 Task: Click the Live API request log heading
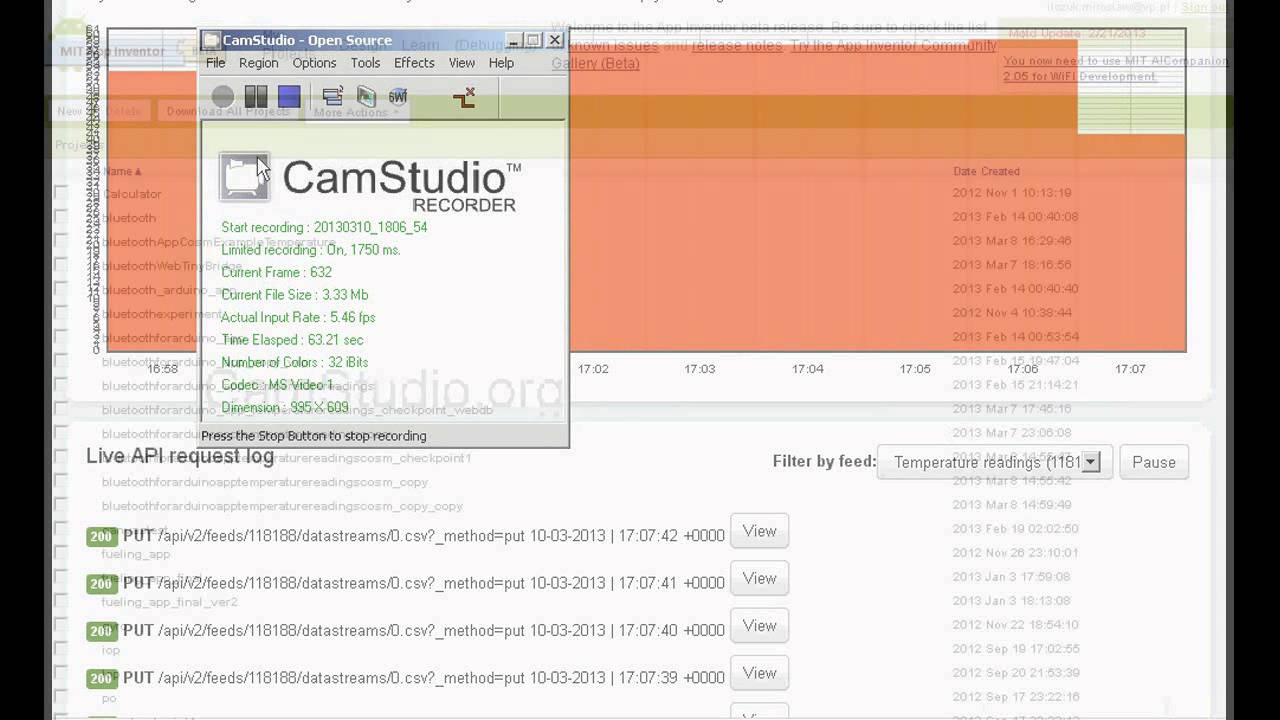point(180,456)
